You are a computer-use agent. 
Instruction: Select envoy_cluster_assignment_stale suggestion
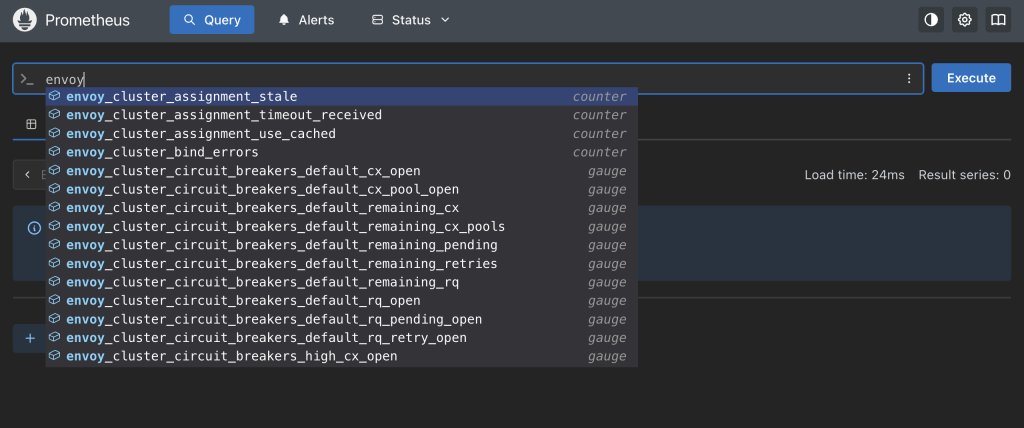pos(342,97)
